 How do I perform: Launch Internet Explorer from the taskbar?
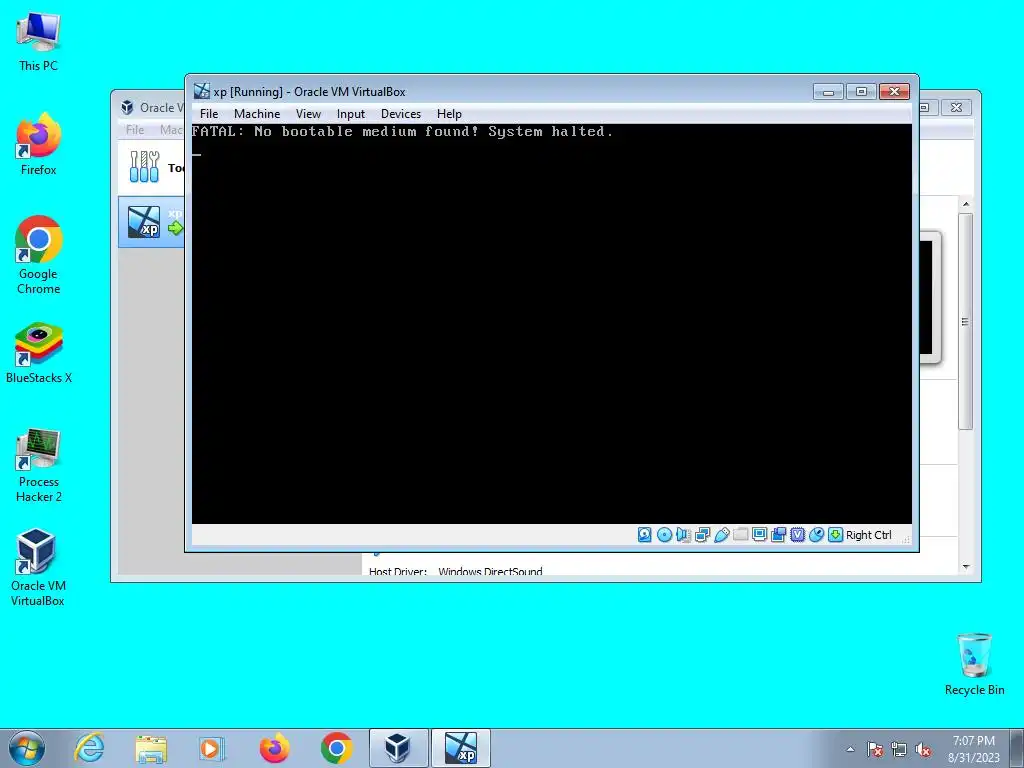click(x=89, y=748)
